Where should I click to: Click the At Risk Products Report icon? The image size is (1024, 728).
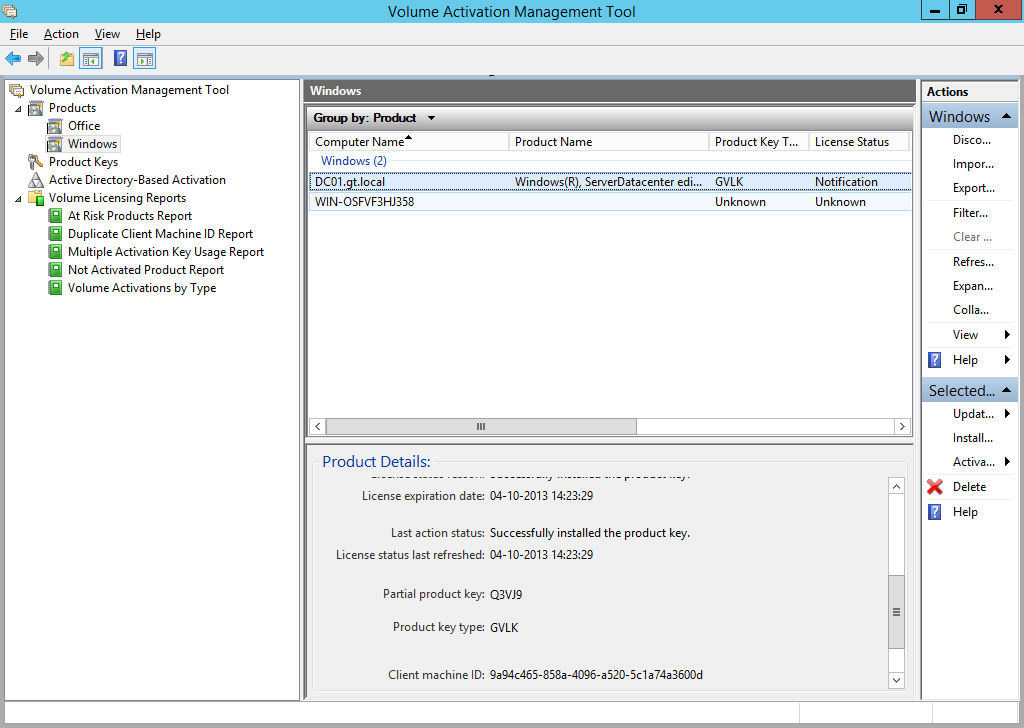56,216
